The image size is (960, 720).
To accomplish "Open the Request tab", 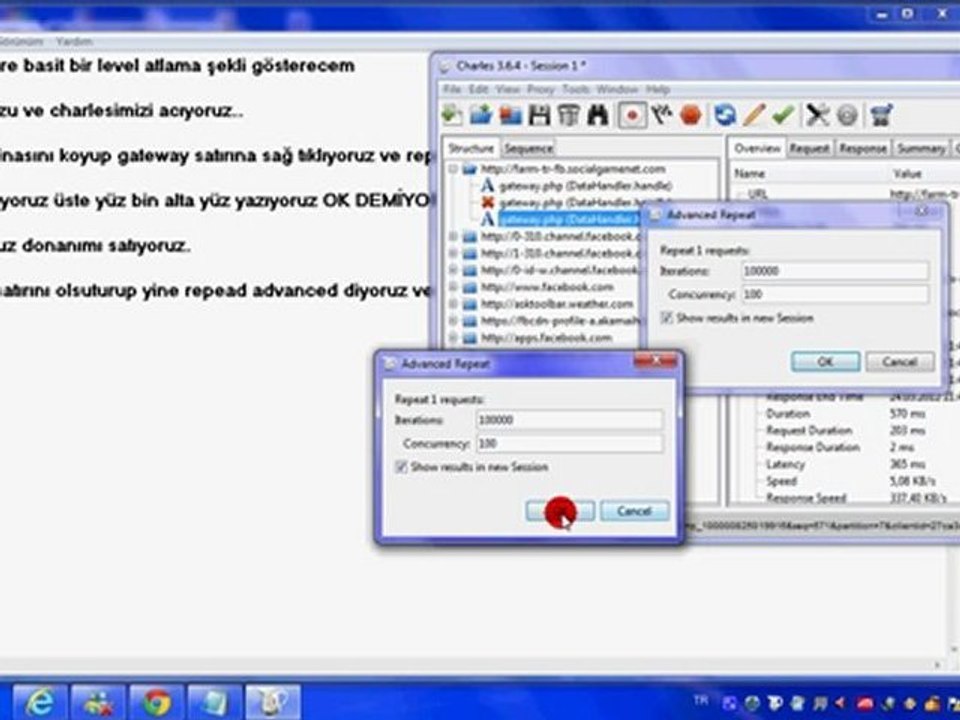I will click(x=809, y=148).
